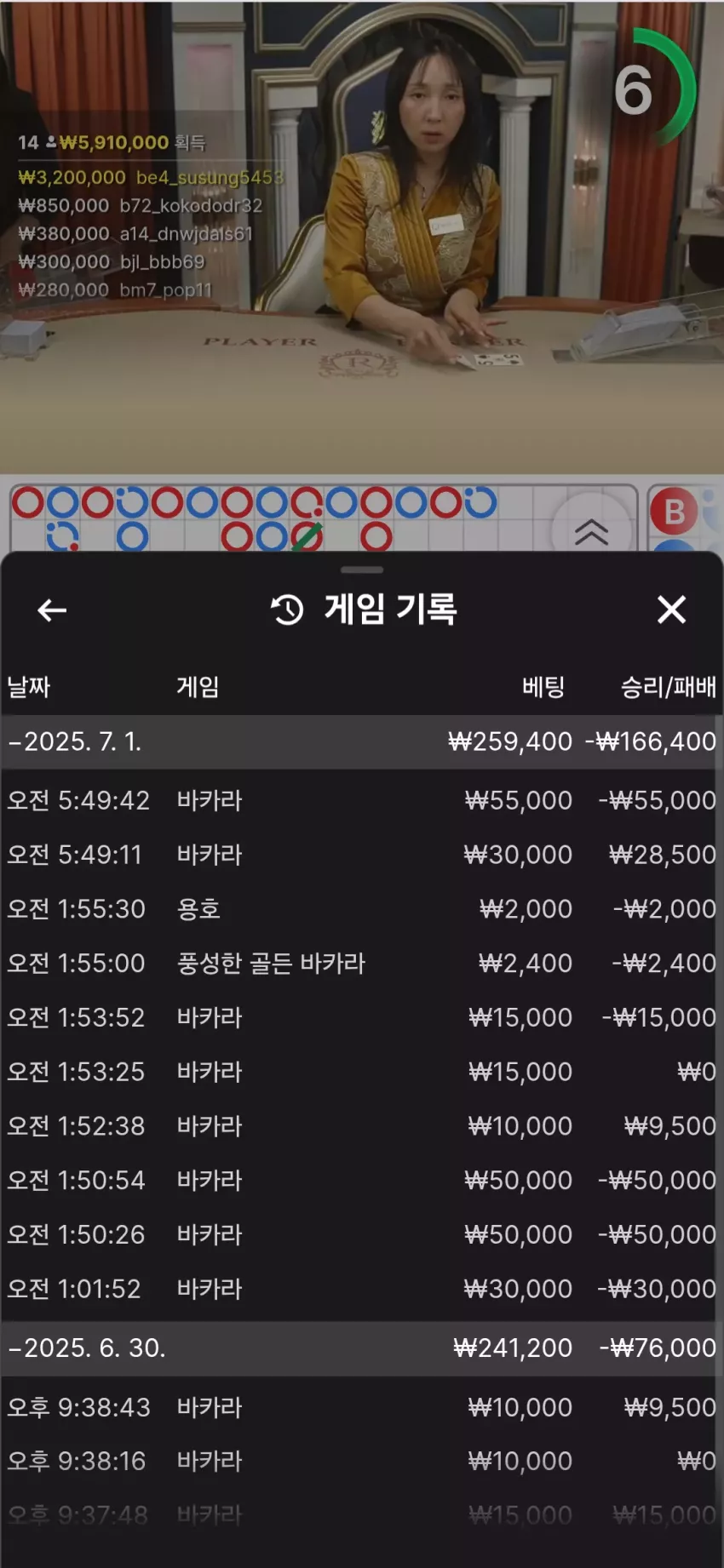This screenshot has width=724, height=1568.
Task: Tap the -₩76,000 result for 6. 30.
Action: tap(658, 1348)
